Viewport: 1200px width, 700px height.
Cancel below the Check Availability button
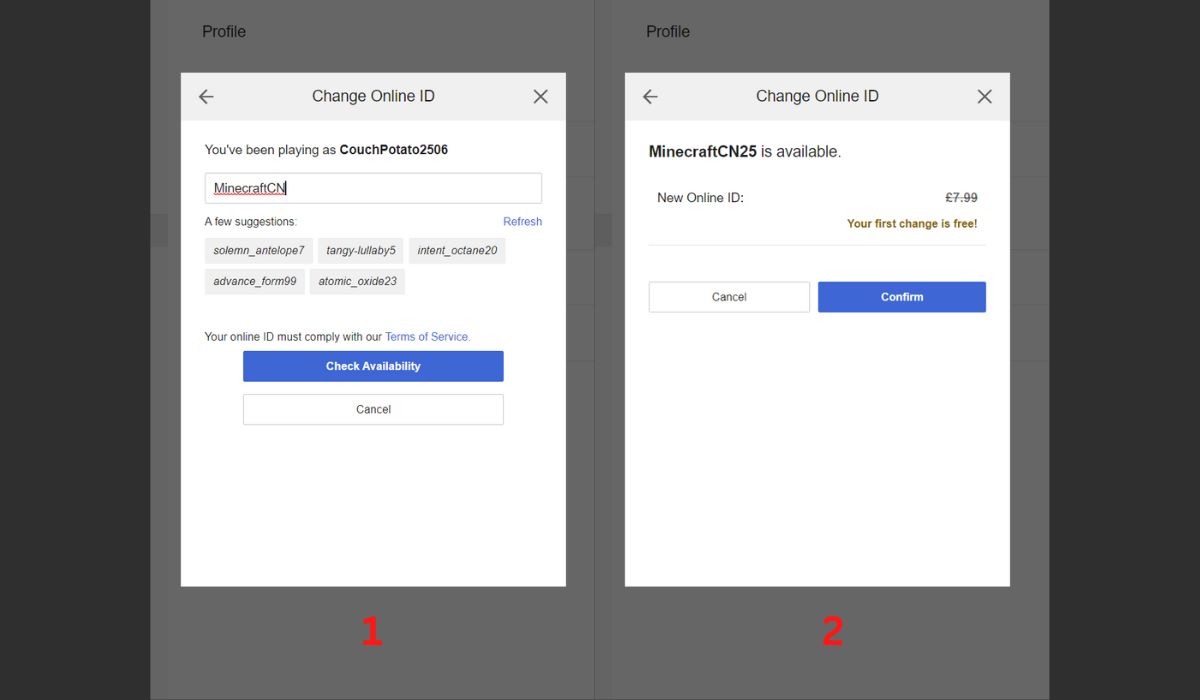(373, 410)
